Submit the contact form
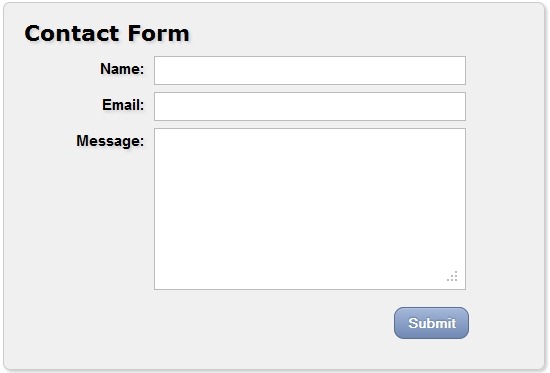The width and height of the screenshot is (550, 373). (x=431, y=323)
